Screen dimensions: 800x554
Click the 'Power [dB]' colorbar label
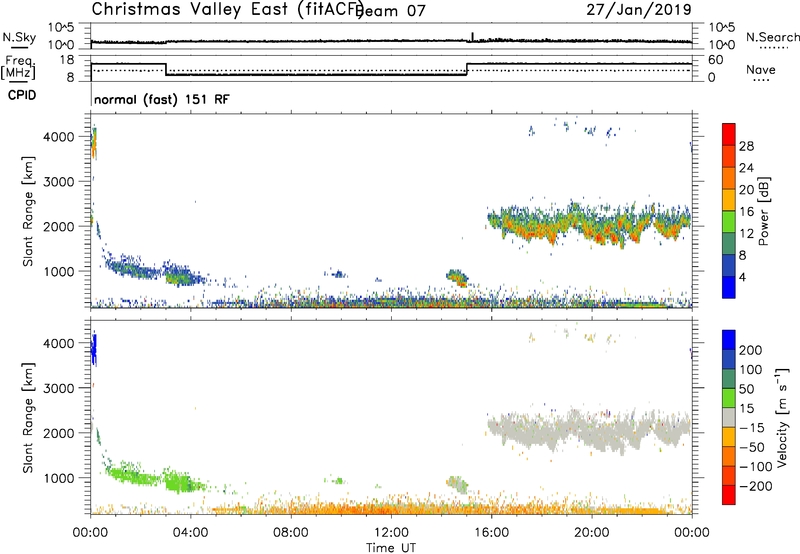tap(764, 211)
